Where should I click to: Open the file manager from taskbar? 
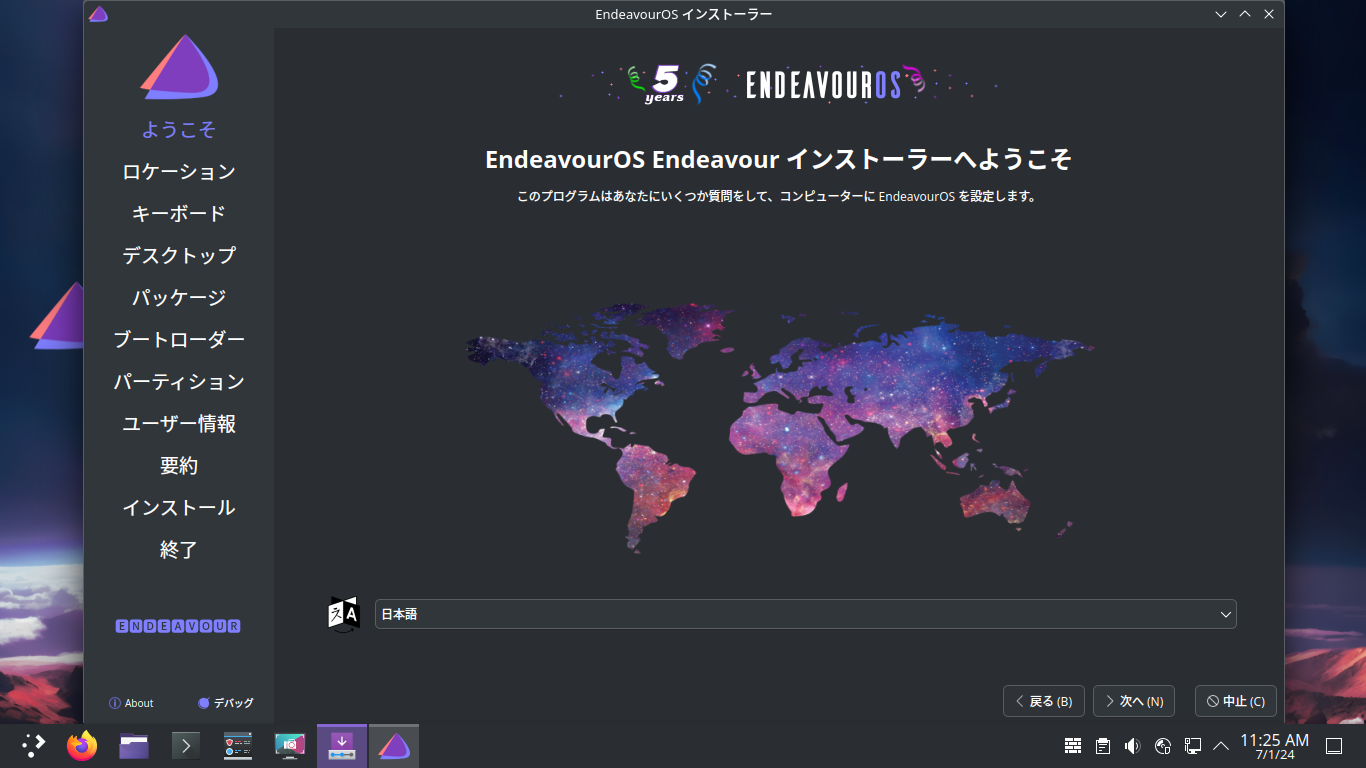(x=134, y=745)
